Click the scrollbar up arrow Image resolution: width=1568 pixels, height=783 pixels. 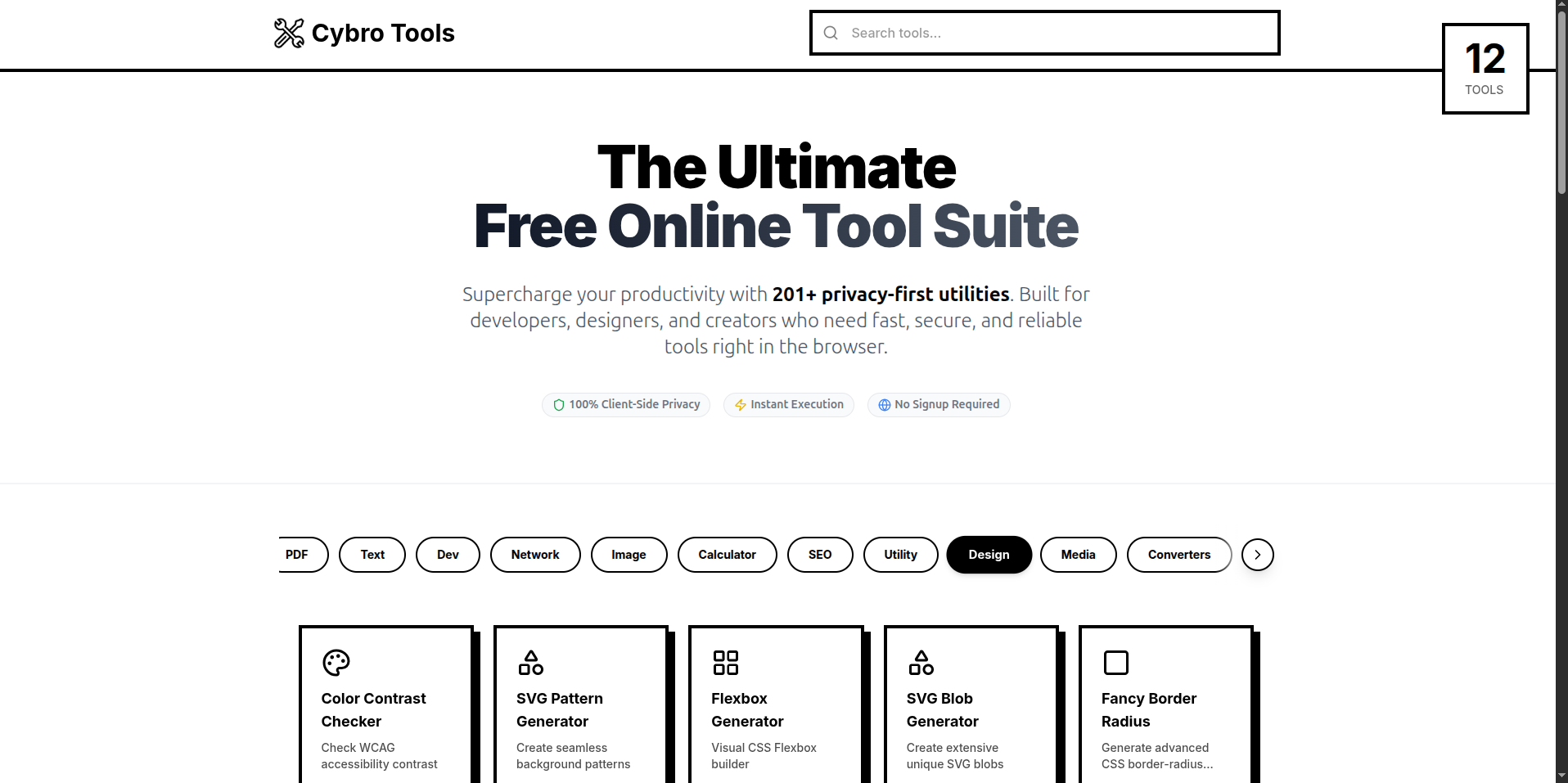pos(1561,5)
